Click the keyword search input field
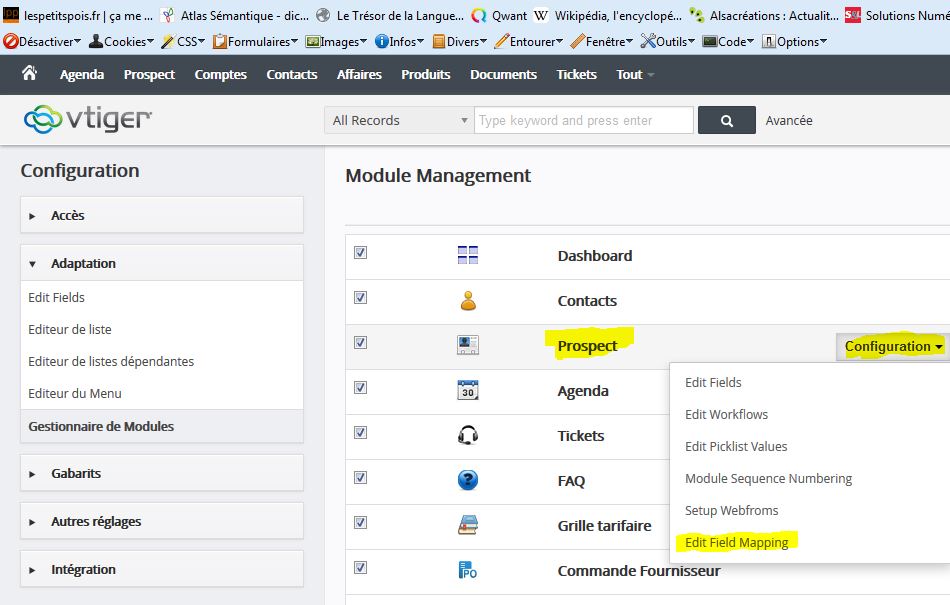 pos(583,120)
